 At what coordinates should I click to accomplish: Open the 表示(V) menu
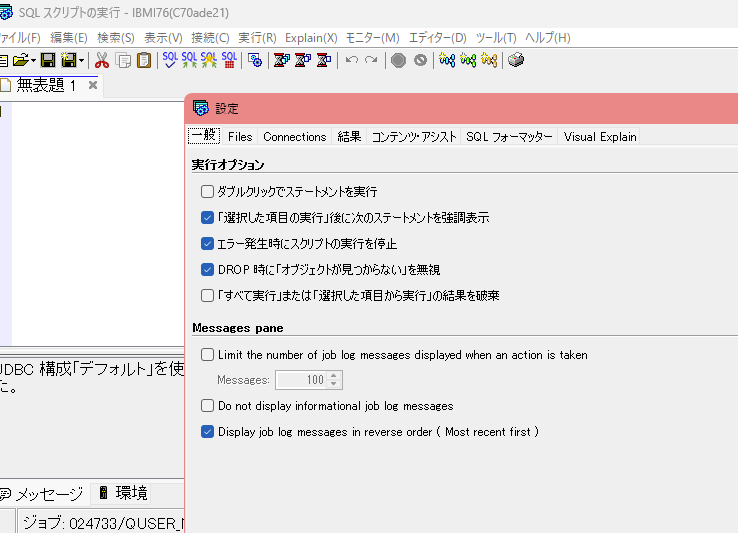[163, 38]
